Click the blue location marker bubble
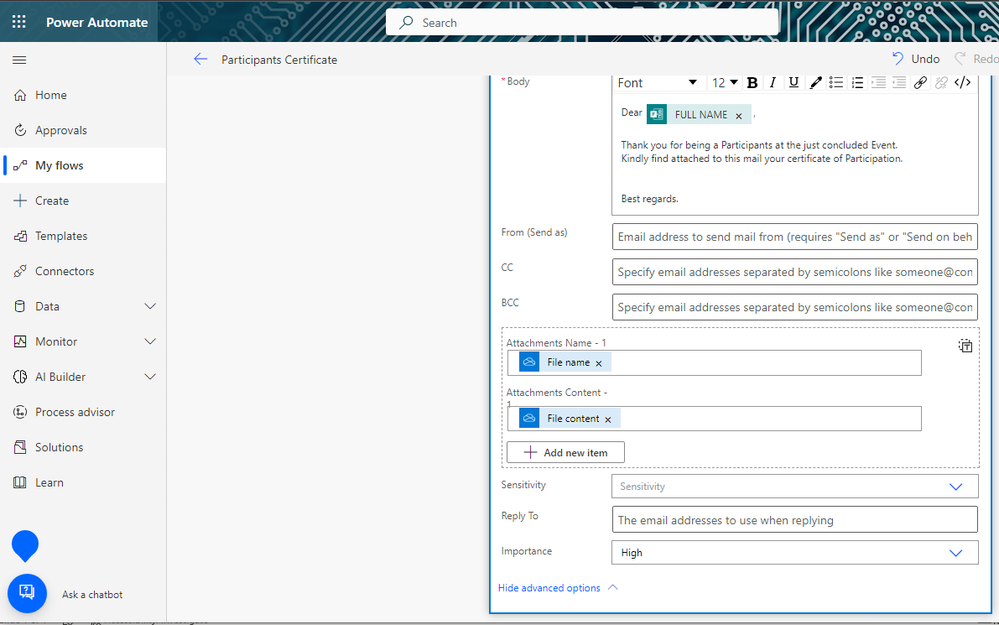This screenshot has height=625, width=999. coord(25,545)
